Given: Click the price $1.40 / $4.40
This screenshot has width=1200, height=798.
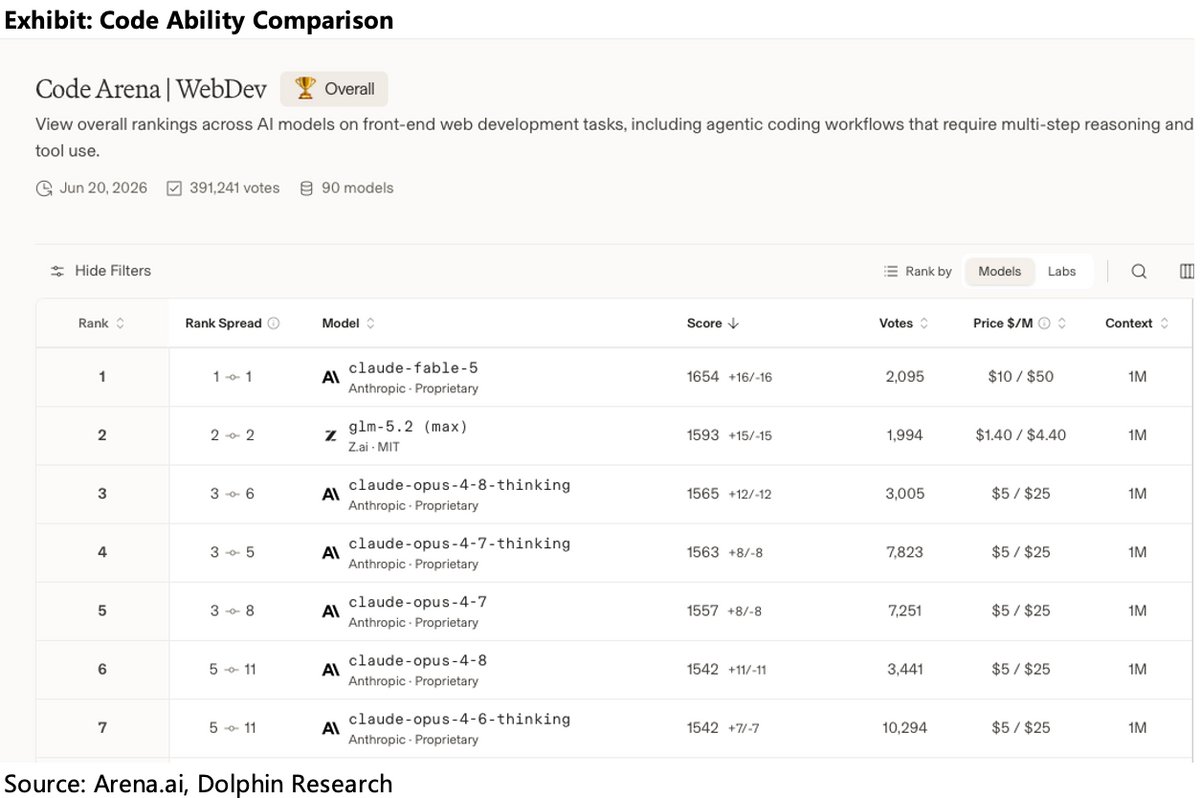Looking at the screenshot, I should 1021,435.
